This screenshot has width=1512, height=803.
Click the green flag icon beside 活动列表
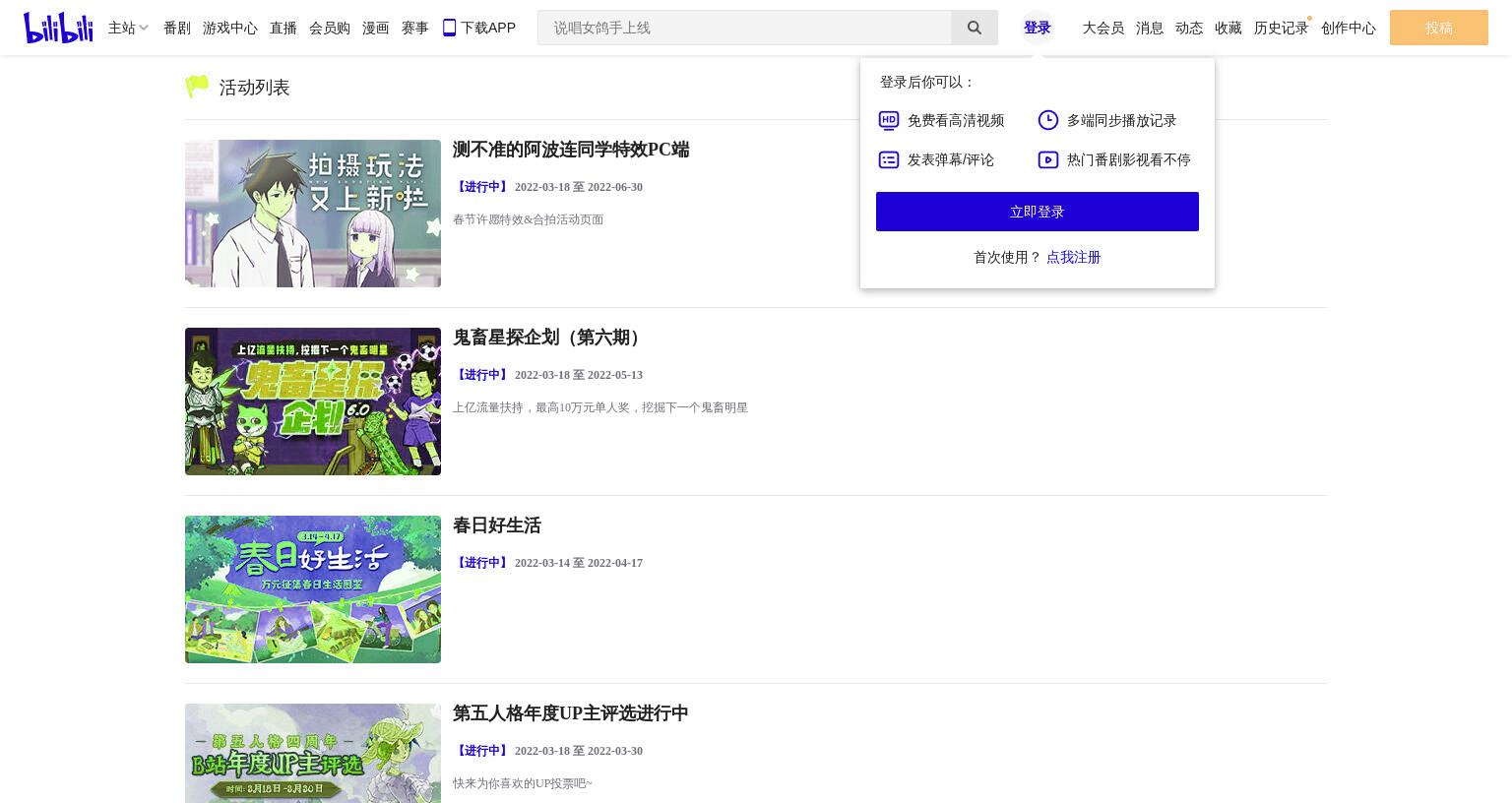(197, 87)
